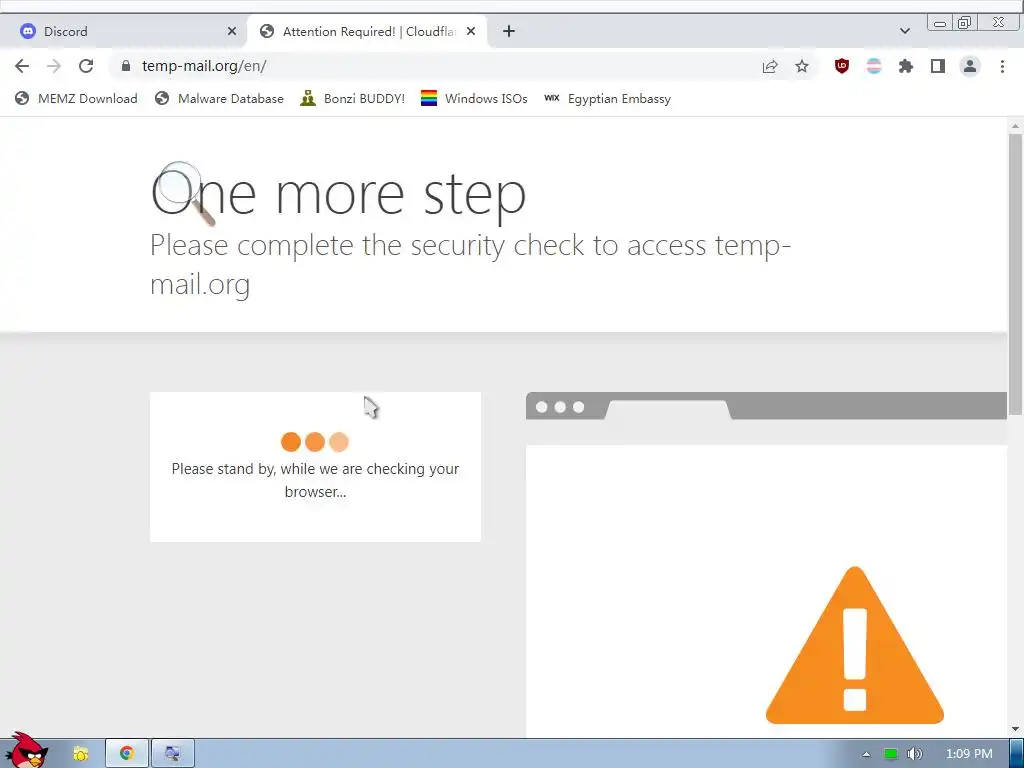Click the Angry Birds start button
Image resolution: width=1024 pixels, height=768 pixels.
pos(27,751)
